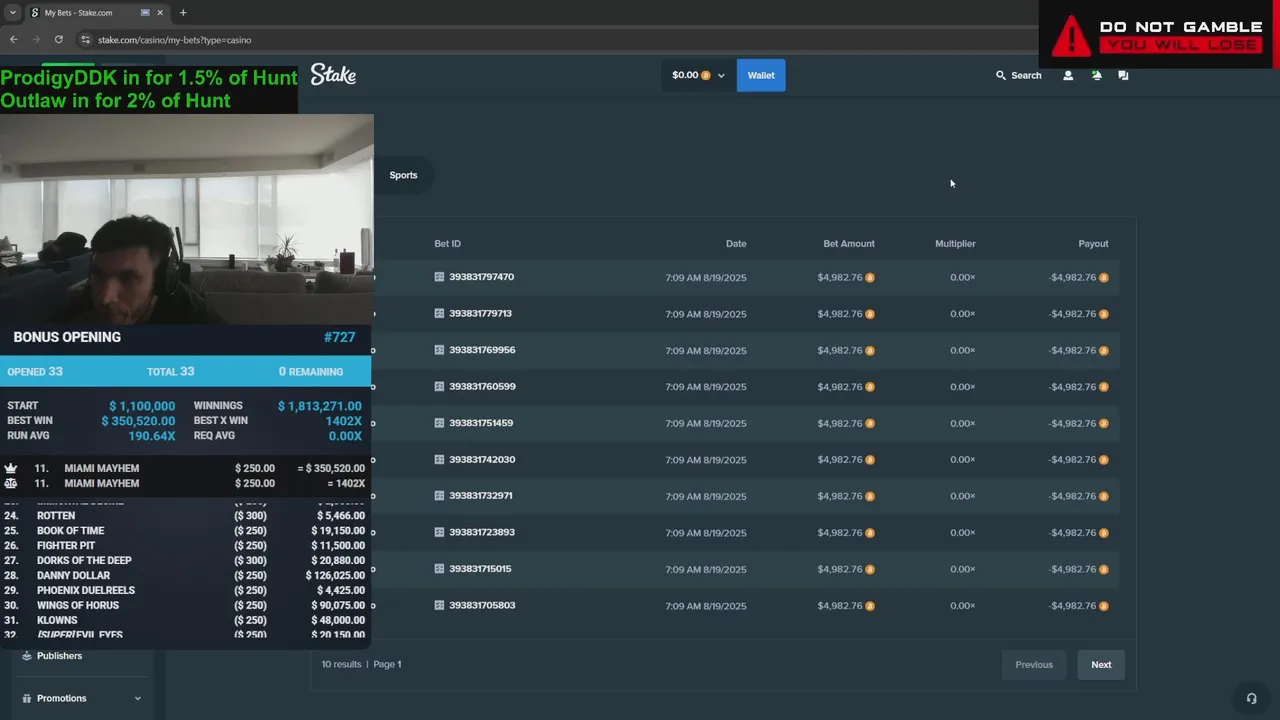Screen dimensions: 1280x720
Task: Open live support headset icon
Action: click(x=1251, y=698)
